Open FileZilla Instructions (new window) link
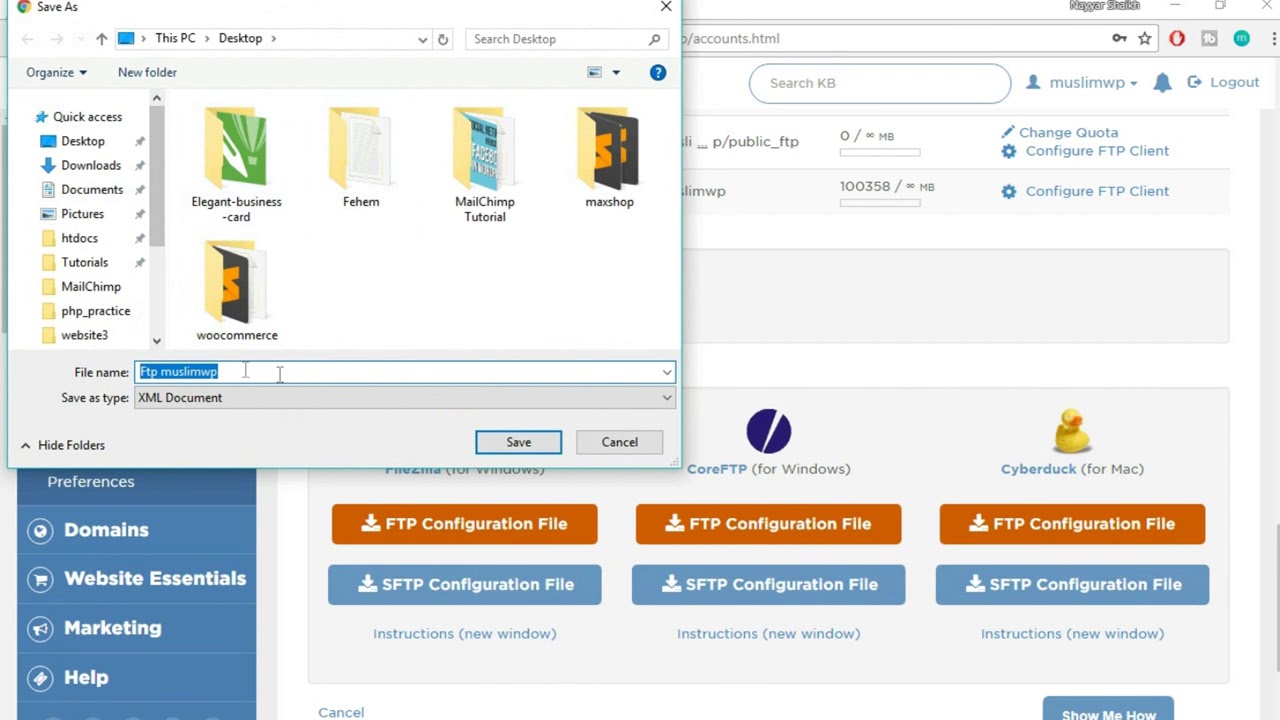1280x720 pixels. coord(465,633)
